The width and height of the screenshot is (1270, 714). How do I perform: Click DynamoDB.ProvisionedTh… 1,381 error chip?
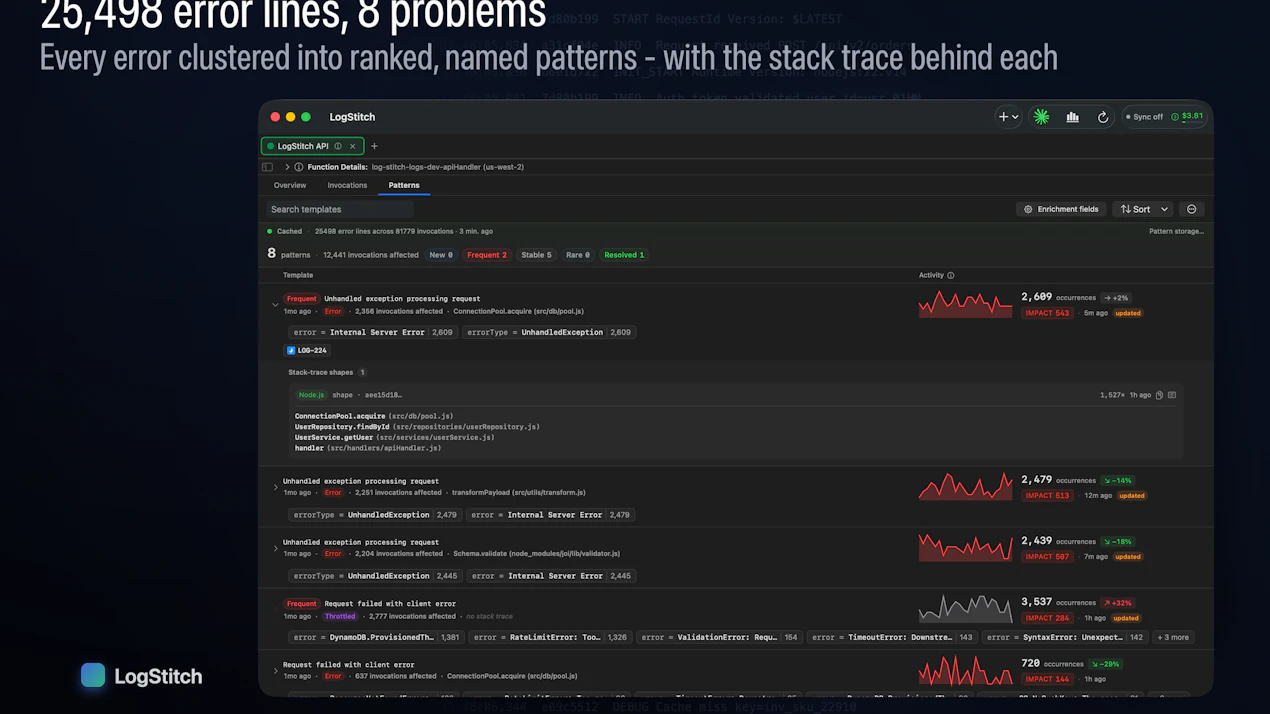tap(376, 637)
